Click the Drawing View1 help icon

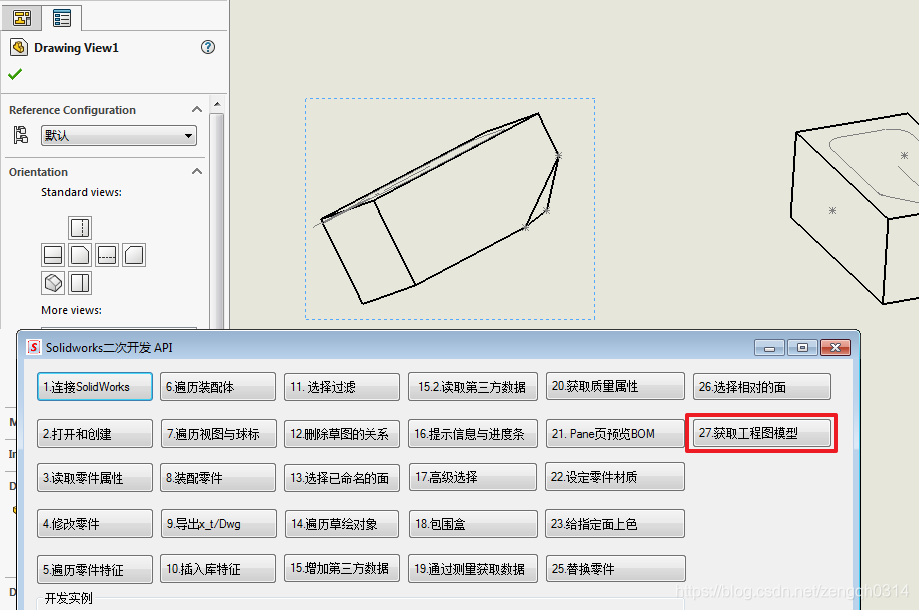pyautogui.click(x=207, y=47)
